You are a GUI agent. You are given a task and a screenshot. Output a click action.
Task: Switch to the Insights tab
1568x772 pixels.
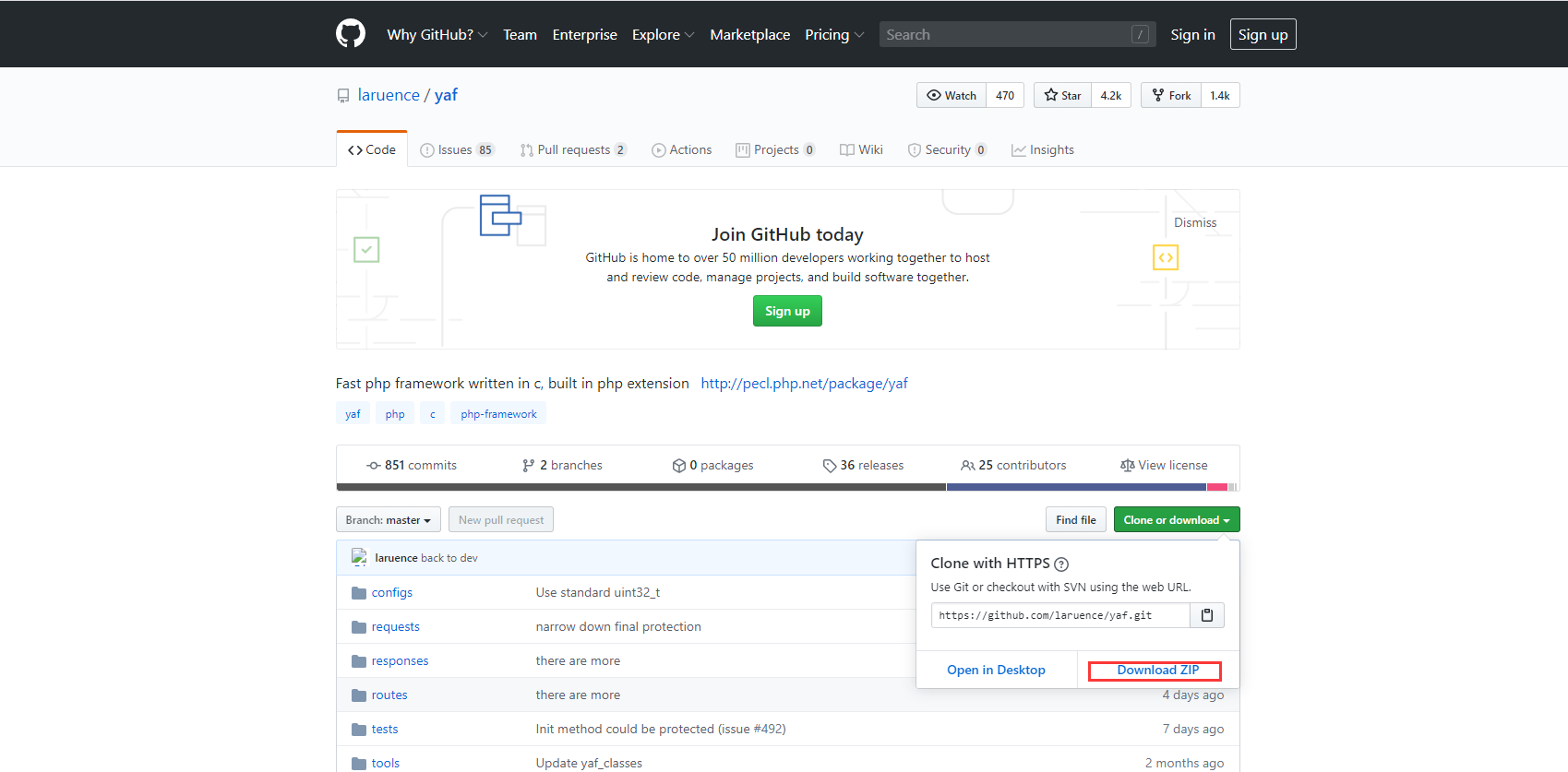[x=1043, y=149]
